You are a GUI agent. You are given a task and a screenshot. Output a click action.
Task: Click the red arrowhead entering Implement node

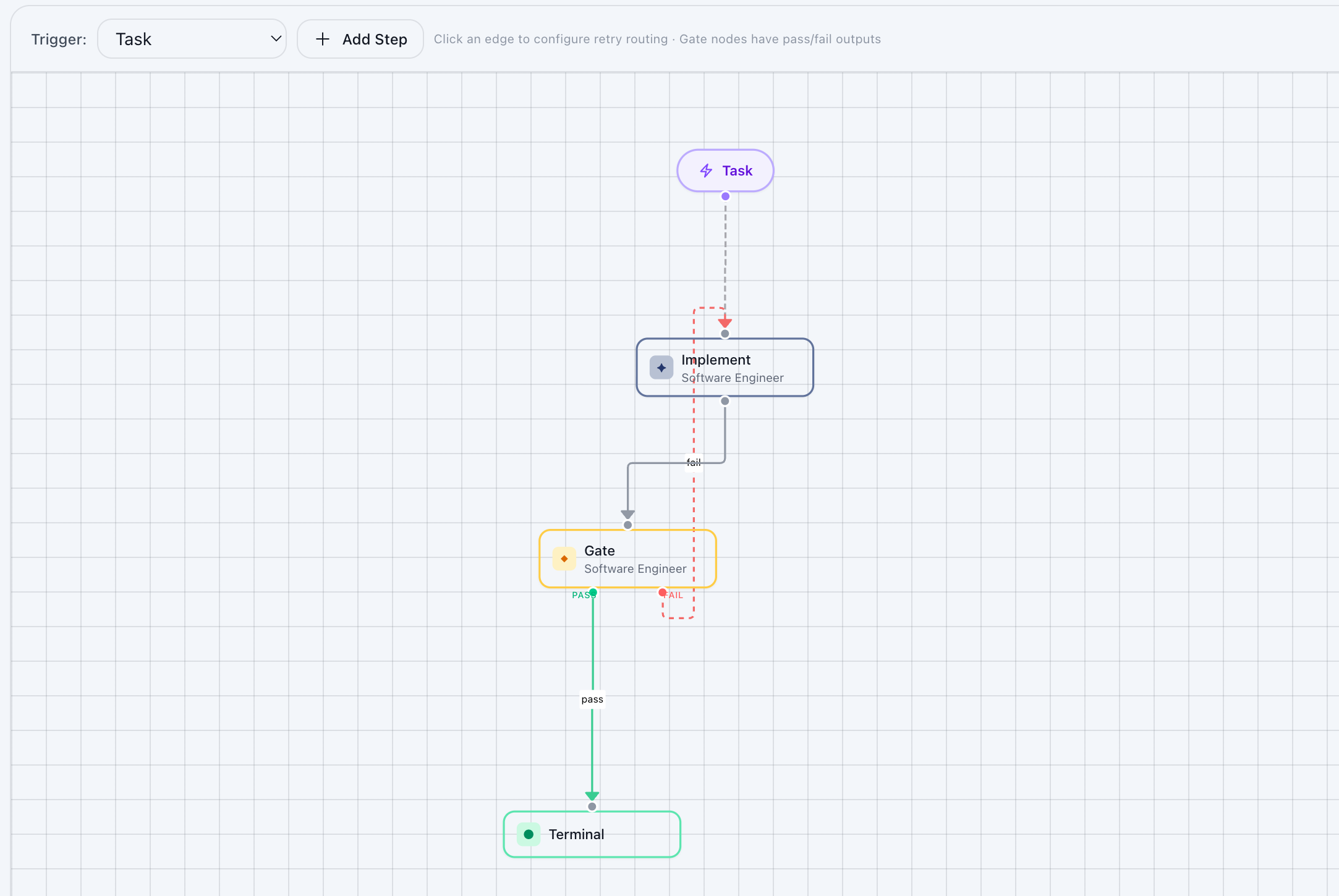(x=725, y=323)
